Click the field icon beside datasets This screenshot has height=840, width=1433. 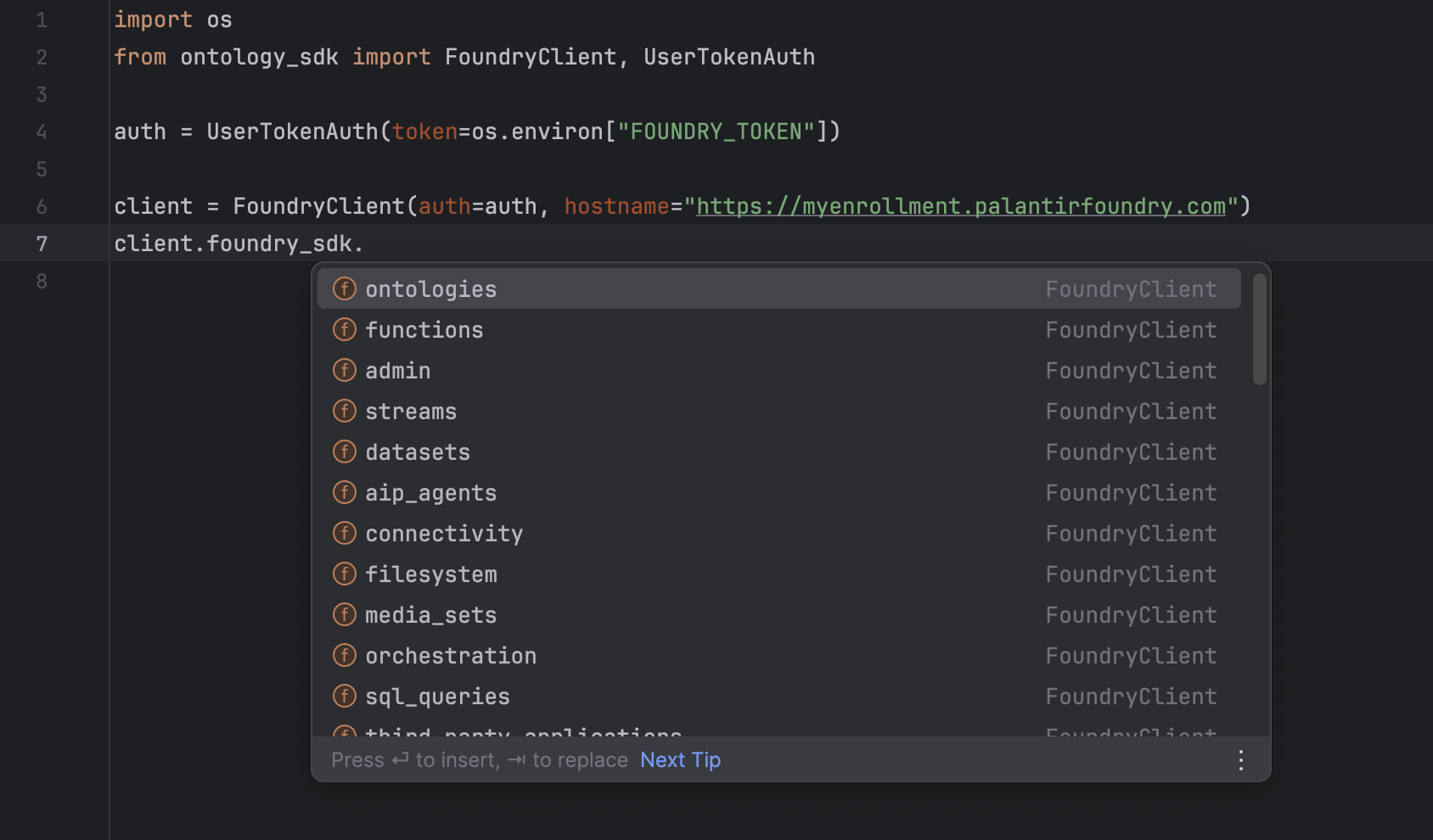(344, 451)
